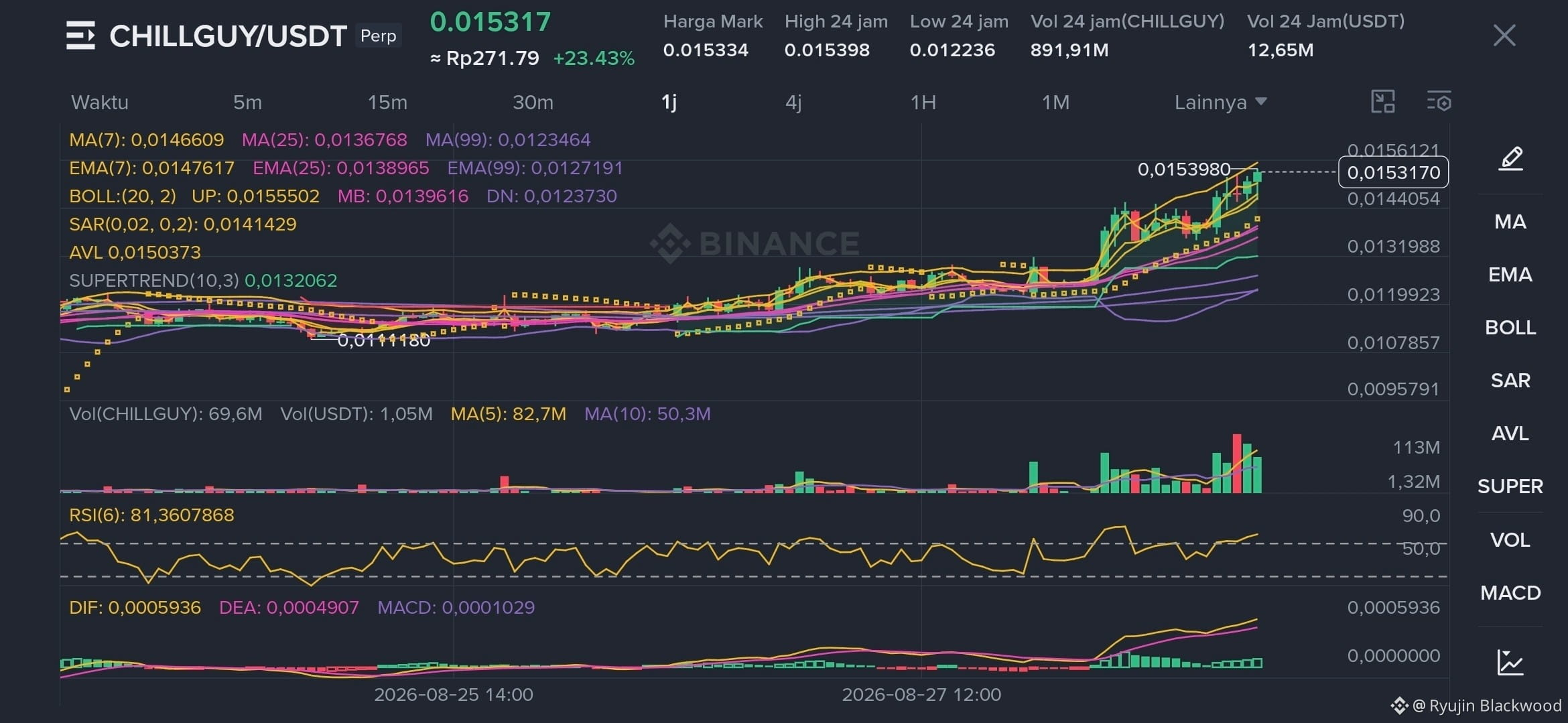Select the drawing pencil tool
Screen dimensions: 1568x723
click(1510, 159)
